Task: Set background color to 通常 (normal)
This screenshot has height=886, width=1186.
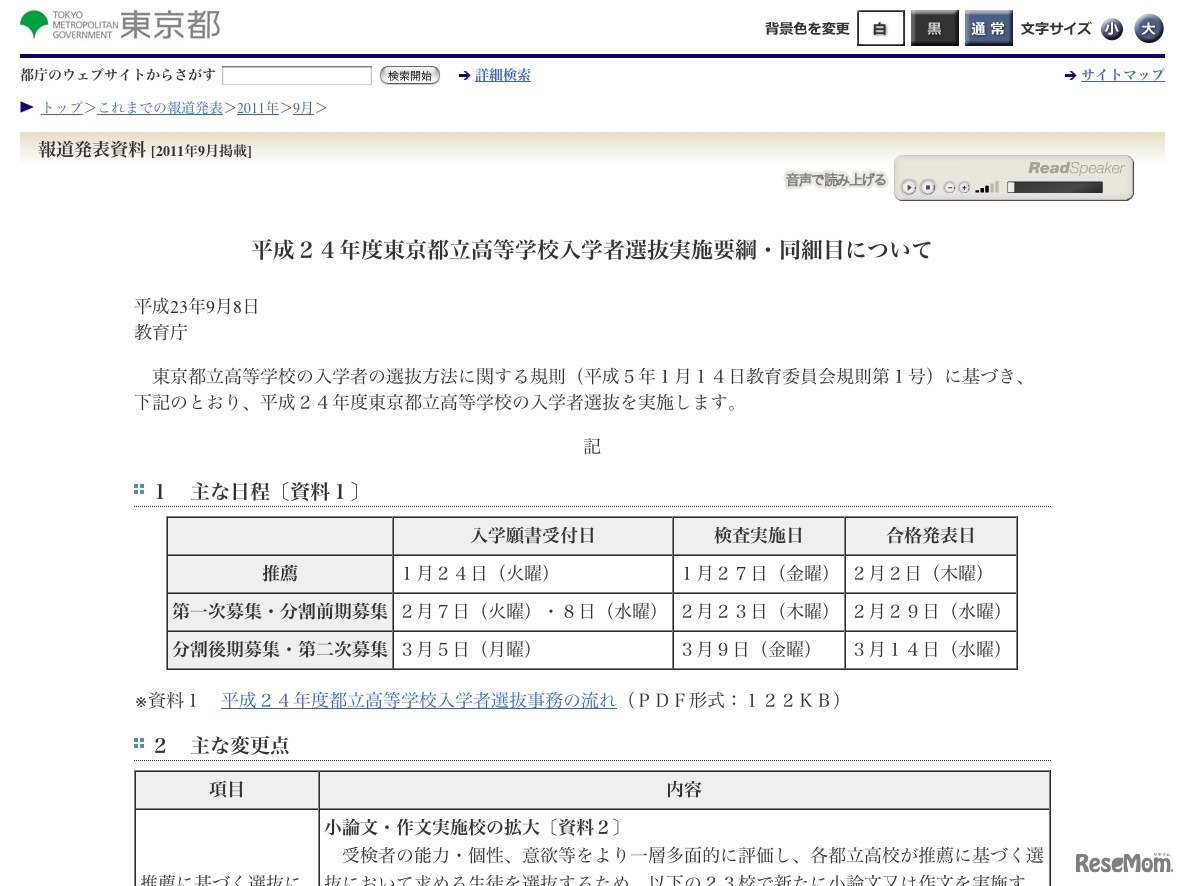Action: [x=988, y=29]
